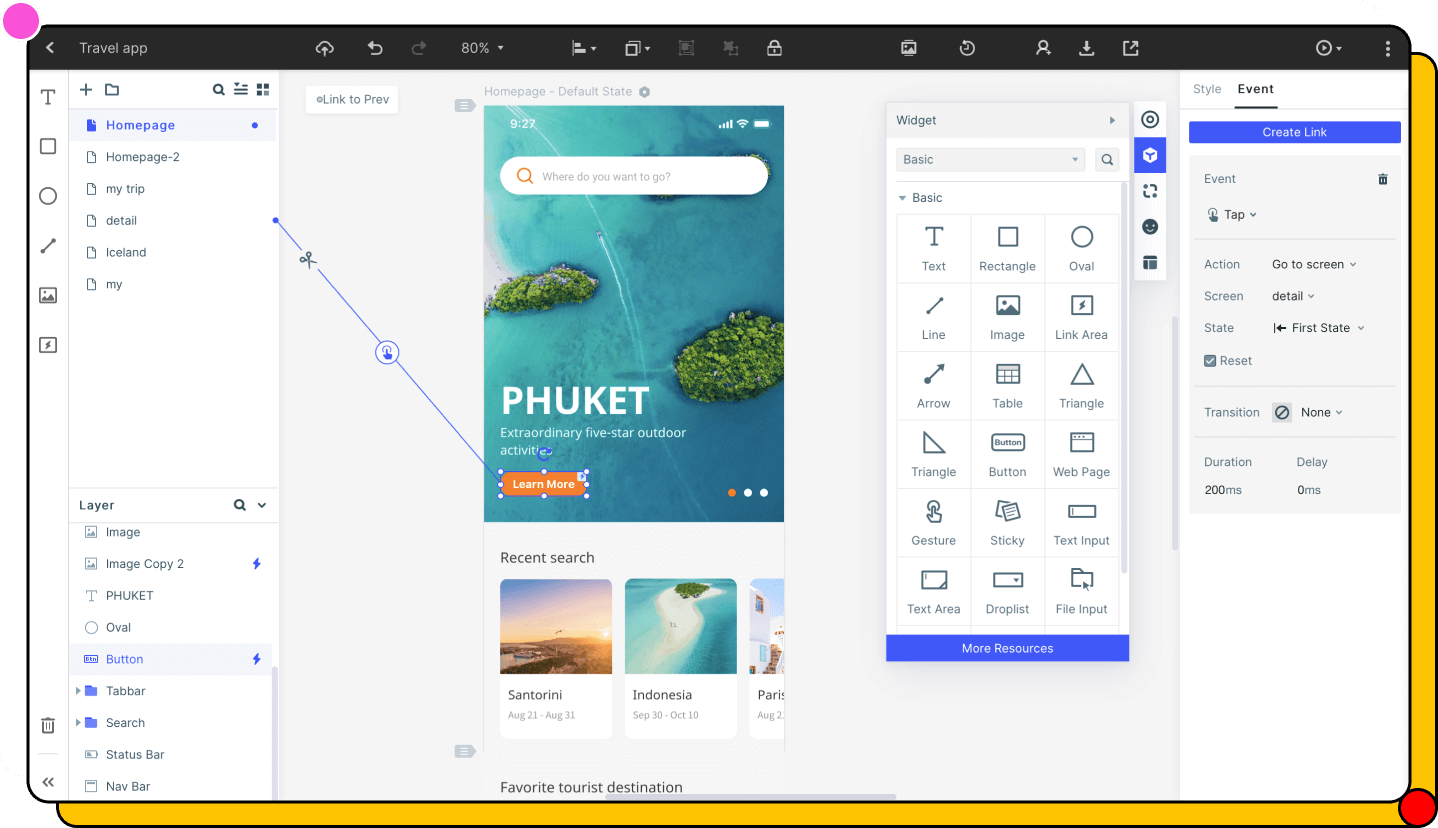Open the Image tool in left sidebar
This screenshot has height=828, width=1438.
coord(47,295)
